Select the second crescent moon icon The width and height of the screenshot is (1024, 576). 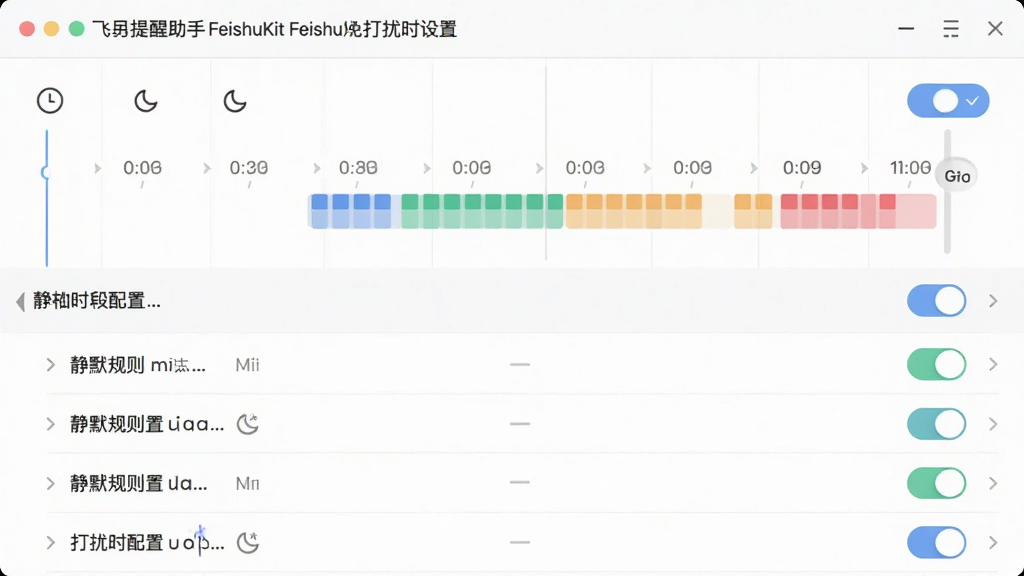[x=235, y=101]
